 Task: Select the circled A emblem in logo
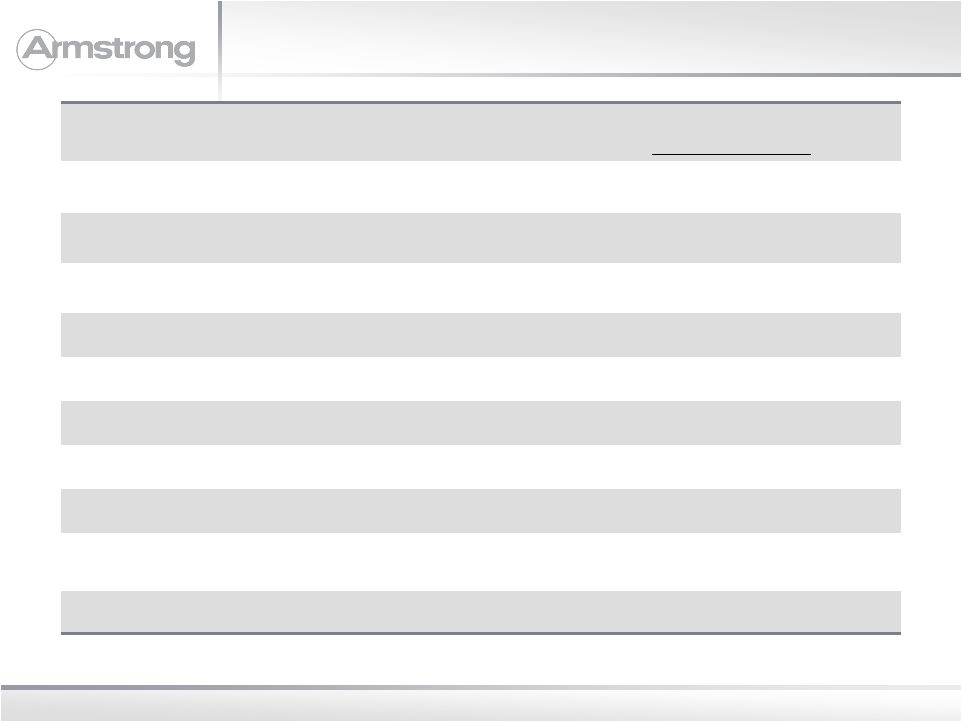tap(37, 50)
